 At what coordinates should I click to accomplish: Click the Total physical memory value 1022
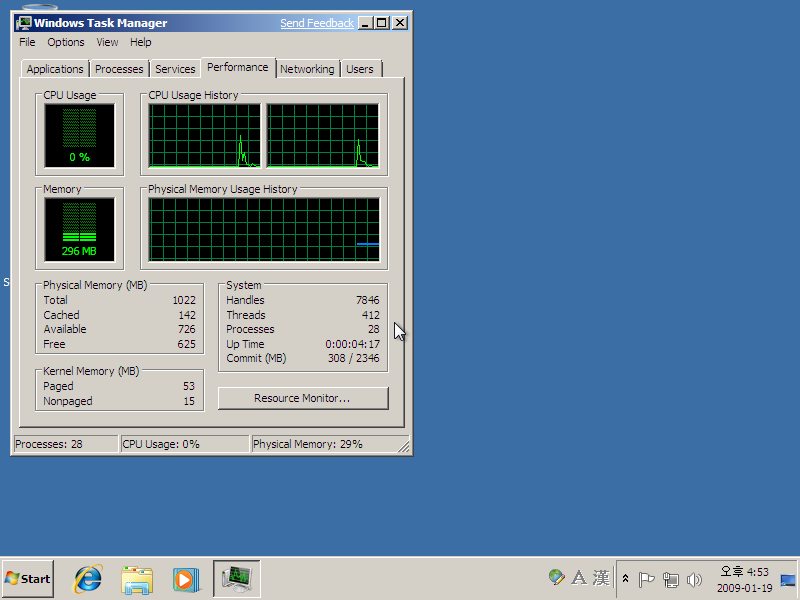click(x=184, y=301)
